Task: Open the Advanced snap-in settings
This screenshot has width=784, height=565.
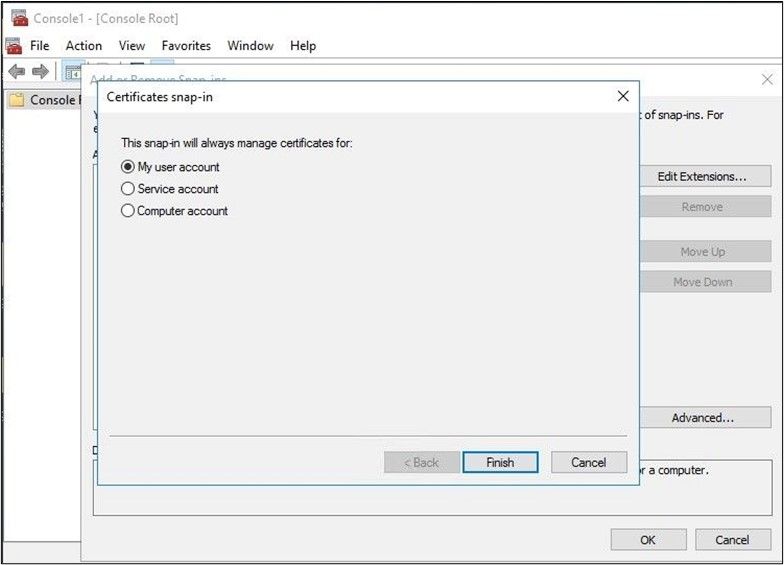Action: pyautogui.click(x=702, y=418)
